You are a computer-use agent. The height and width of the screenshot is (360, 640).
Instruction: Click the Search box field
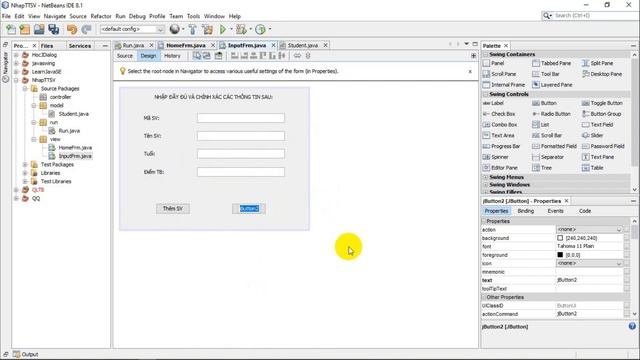pyautogui.click(x=596, y=16)
